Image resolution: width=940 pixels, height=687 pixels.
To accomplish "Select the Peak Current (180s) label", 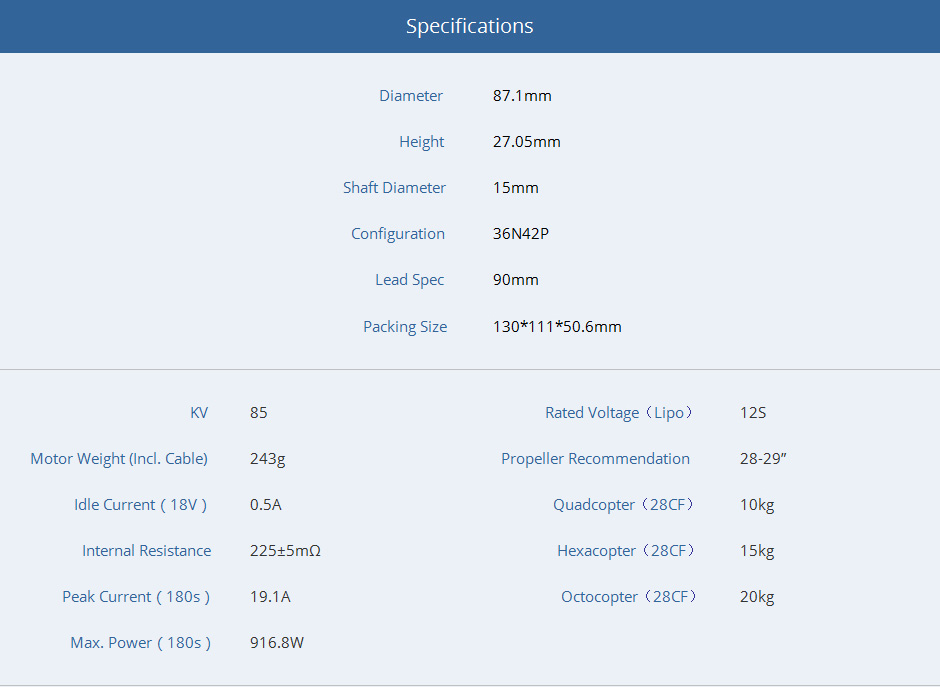I will [x=136, y=597].
